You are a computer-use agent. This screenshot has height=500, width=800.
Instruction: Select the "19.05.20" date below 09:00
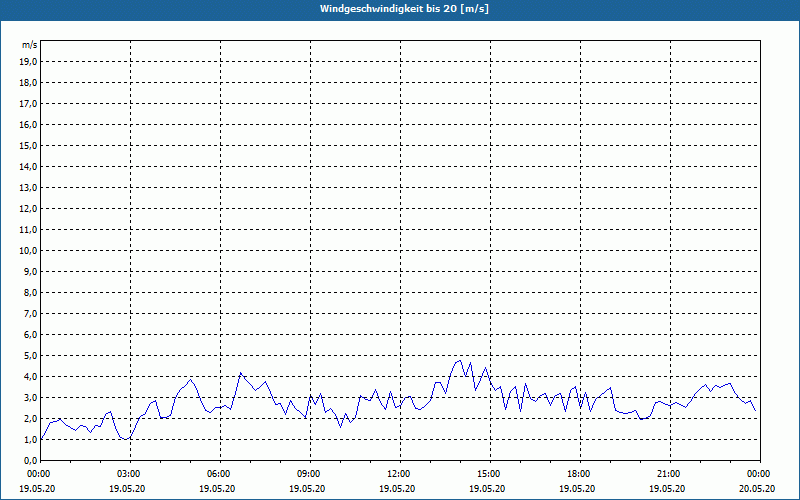pos(307,488)
